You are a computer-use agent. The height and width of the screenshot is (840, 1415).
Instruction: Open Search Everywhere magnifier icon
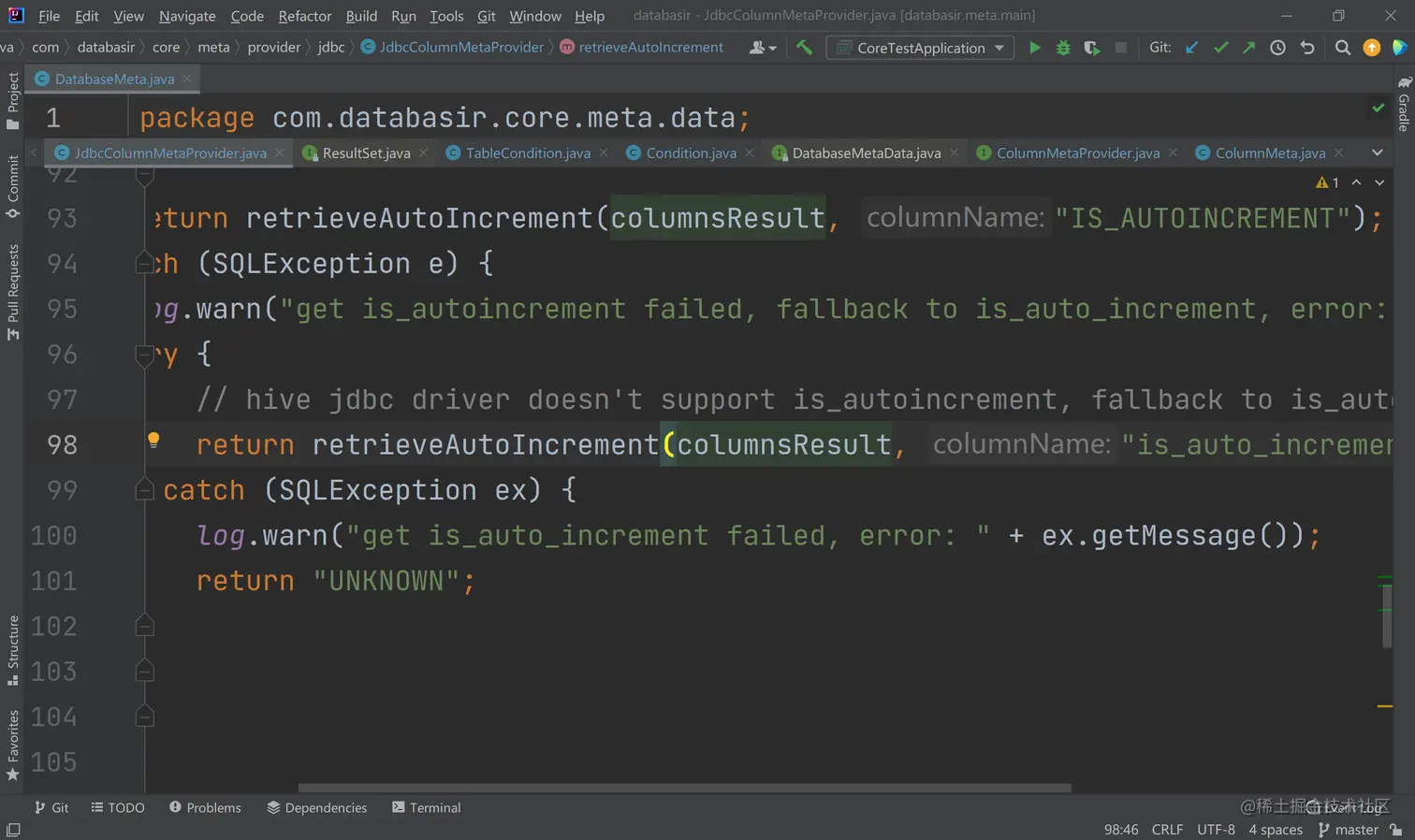[x=1343, y=48]
